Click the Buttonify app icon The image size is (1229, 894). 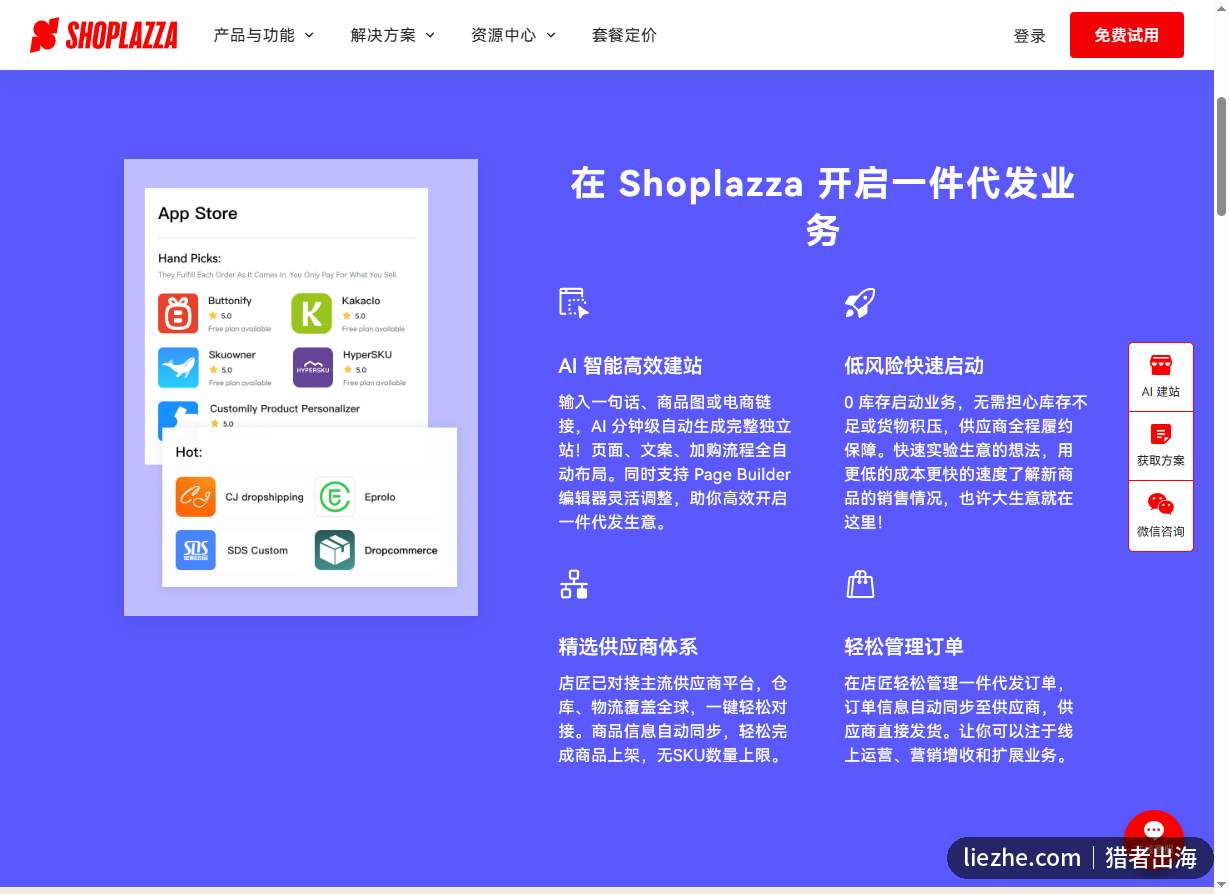(178, 313)
